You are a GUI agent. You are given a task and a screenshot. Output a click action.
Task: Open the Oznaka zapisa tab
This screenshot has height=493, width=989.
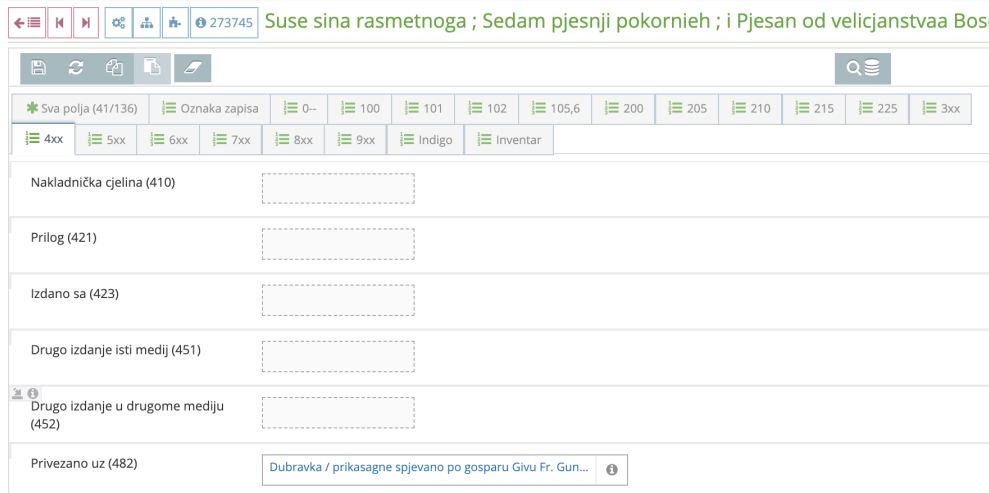tap(210, 108)
